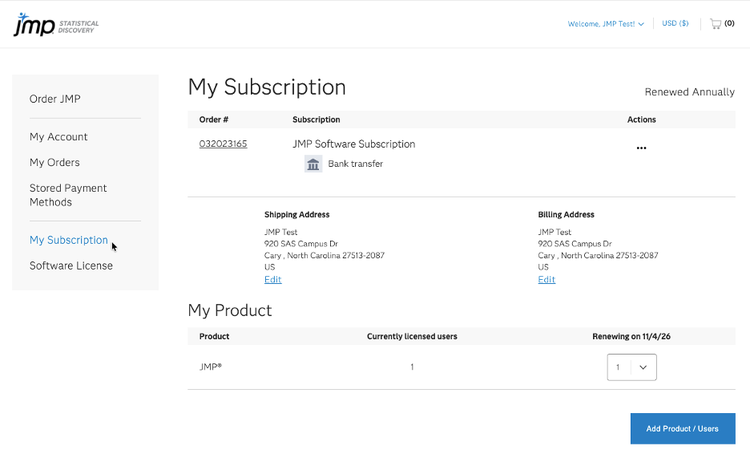Image resolution: width=750 pixels, height=454 pixels.
Task: Click the My Subscription page heading
Action: 267,87
